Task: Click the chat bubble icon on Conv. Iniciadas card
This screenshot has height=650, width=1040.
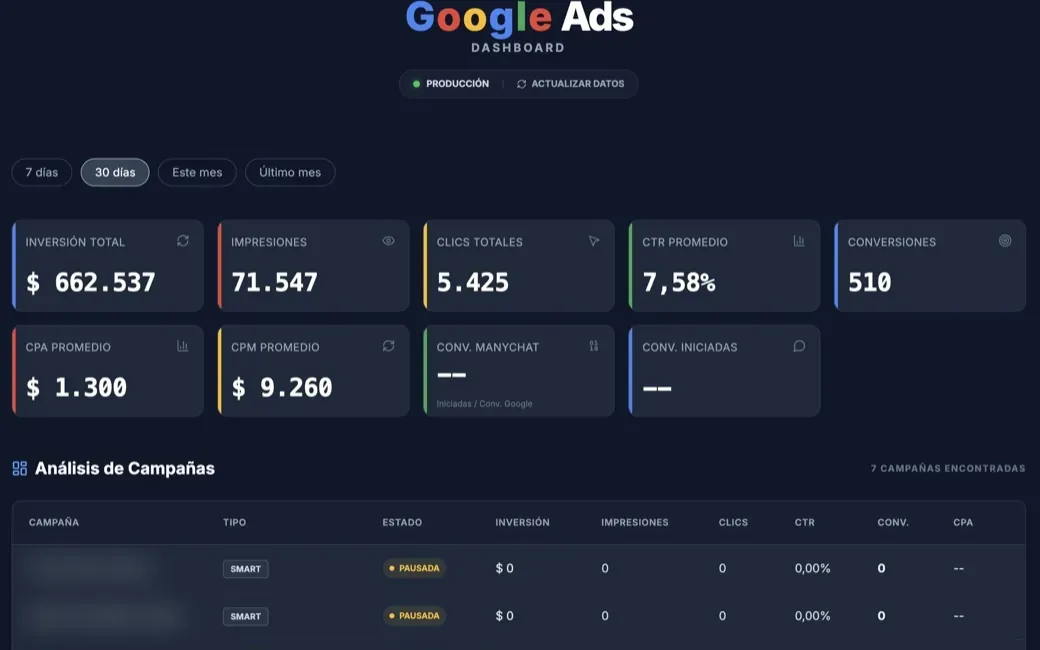Action: pos(799,346)
